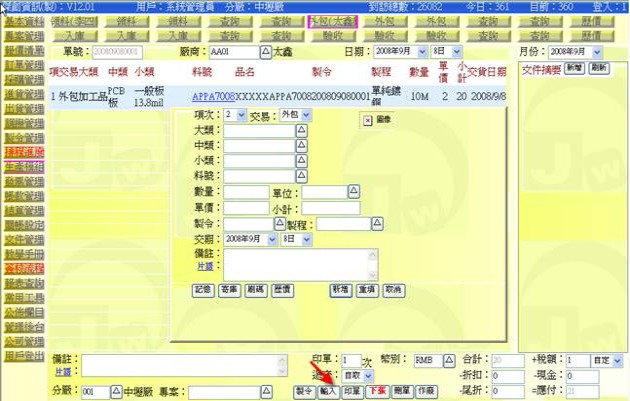Open 文件管理 in the left sidebar
Image resolution: width=630 pixels, height=401 pixels.
24,240
